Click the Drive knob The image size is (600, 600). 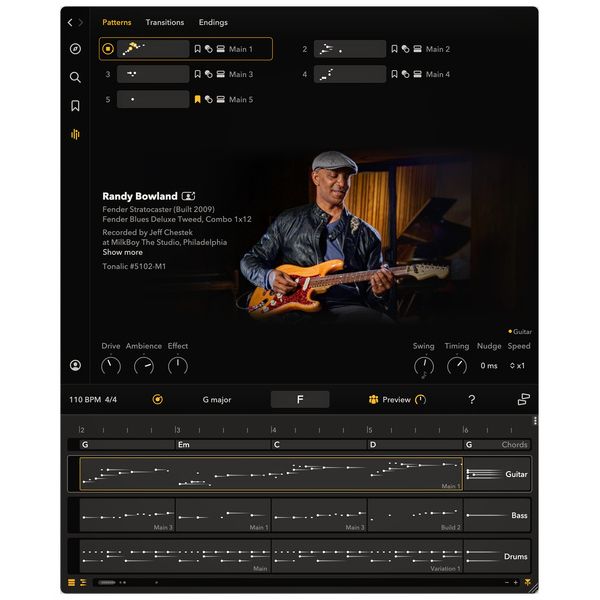111,366
